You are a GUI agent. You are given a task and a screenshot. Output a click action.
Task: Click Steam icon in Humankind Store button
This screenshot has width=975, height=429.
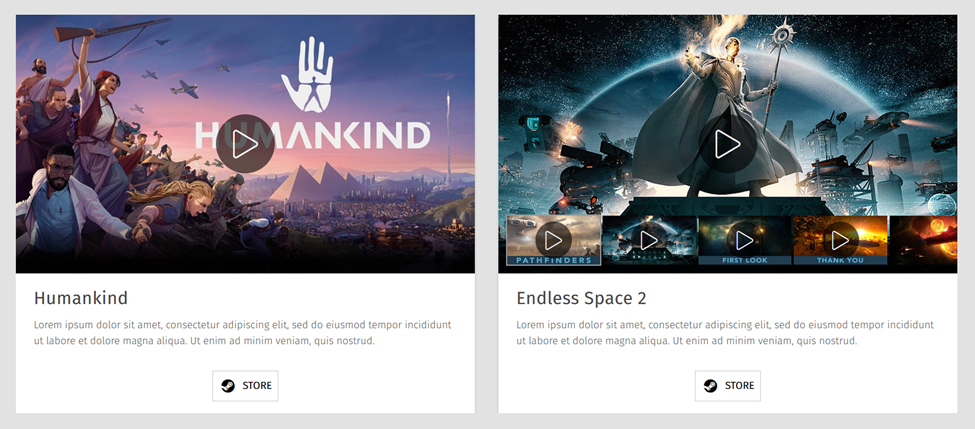[x=228, y=385]
